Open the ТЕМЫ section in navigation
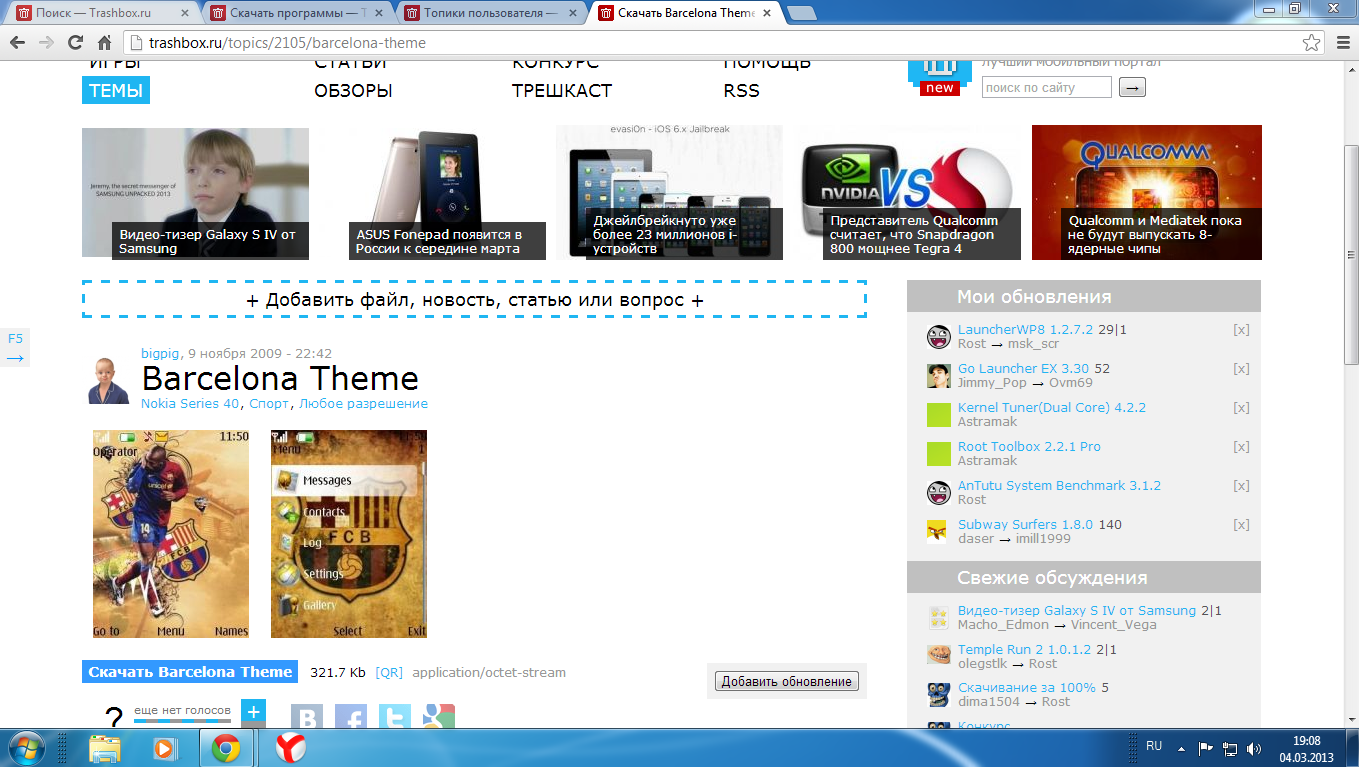Viewport: 1359px width, 767px height. click(x=115, y=90)
